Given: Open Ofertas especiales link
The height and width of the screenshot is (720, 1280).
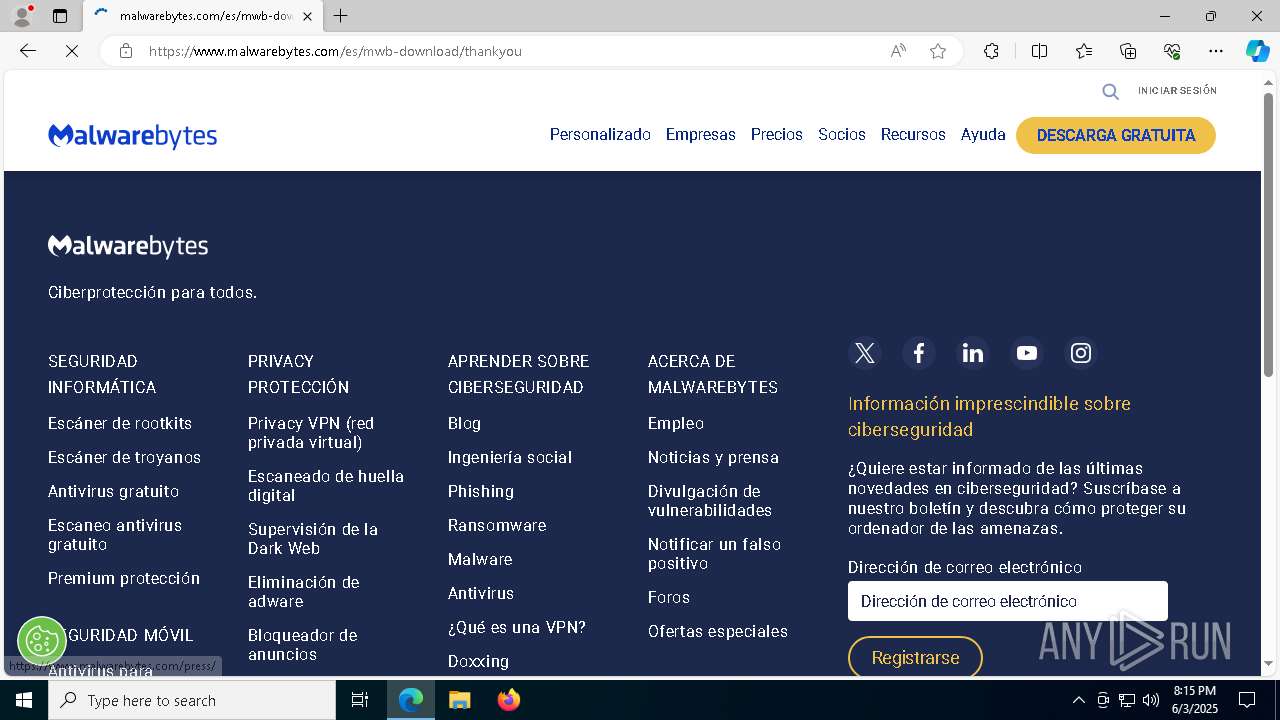Looking at the screenshot, I should pyautogui.click(x=718, y=631).
